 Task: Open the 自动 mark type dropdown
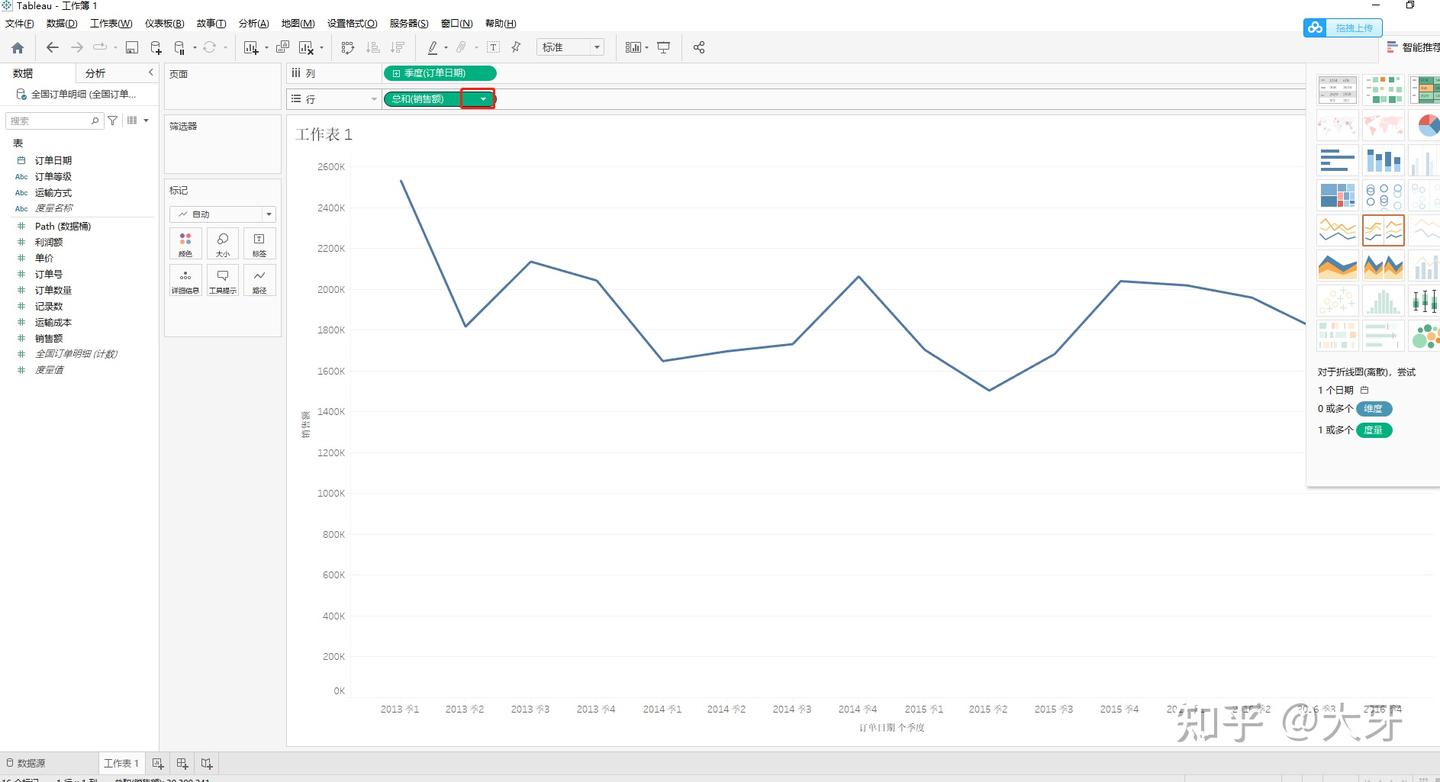pyautogui.click(x=222, y=214)
